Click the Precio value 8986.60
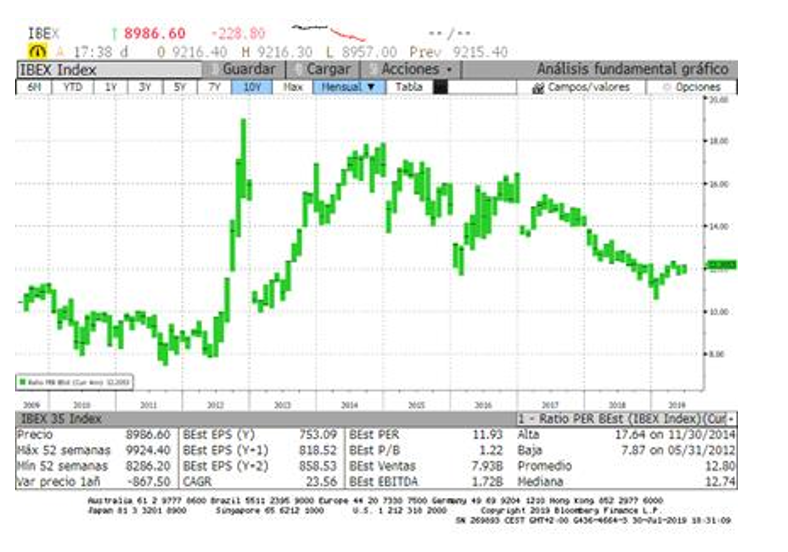788x552 pixels. (148, 435)
